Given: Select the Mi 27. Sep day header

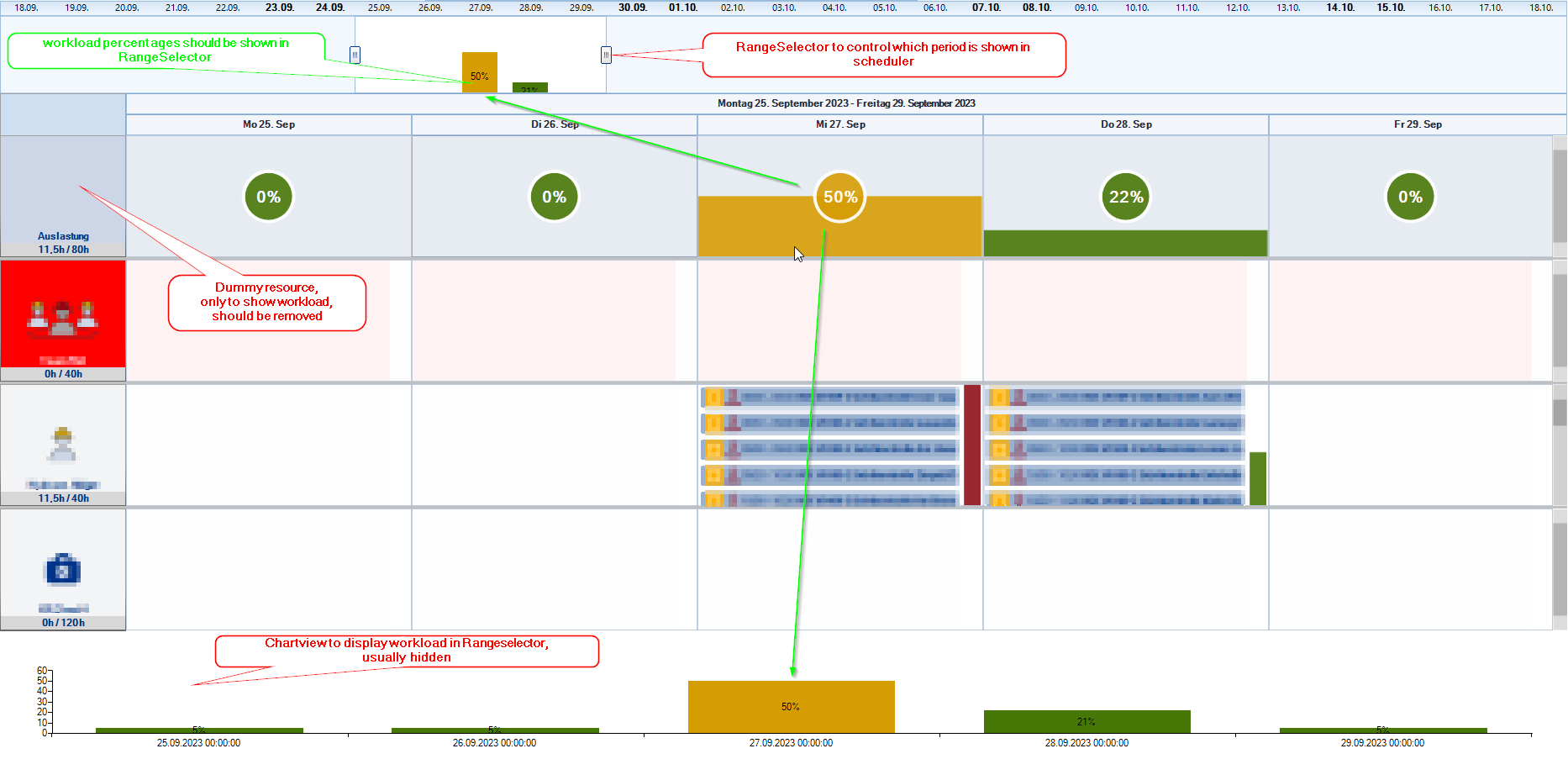Looking at the screenshot, I should [x=839, y=124].
